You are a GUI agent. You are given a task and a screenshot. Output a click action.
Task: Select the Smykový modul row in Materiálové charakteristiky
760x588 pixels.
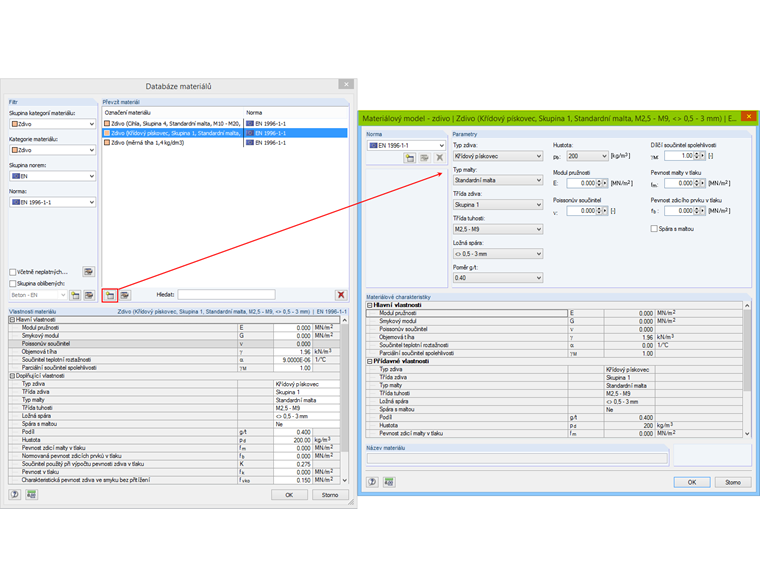pos(555,321)
